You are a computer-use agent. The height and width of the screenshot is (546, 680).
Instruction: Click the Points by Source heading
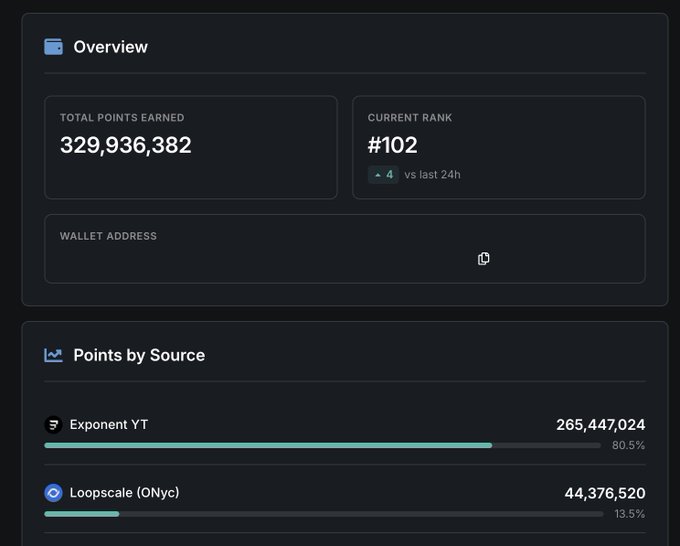tap(139, 355)
